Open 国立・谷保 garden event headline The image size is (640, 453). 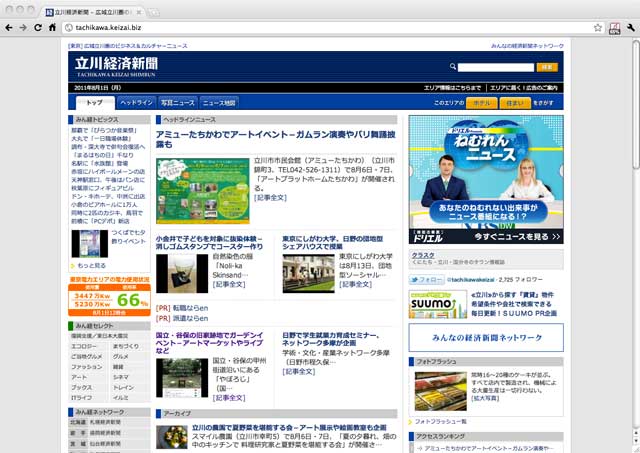point(209,343)
